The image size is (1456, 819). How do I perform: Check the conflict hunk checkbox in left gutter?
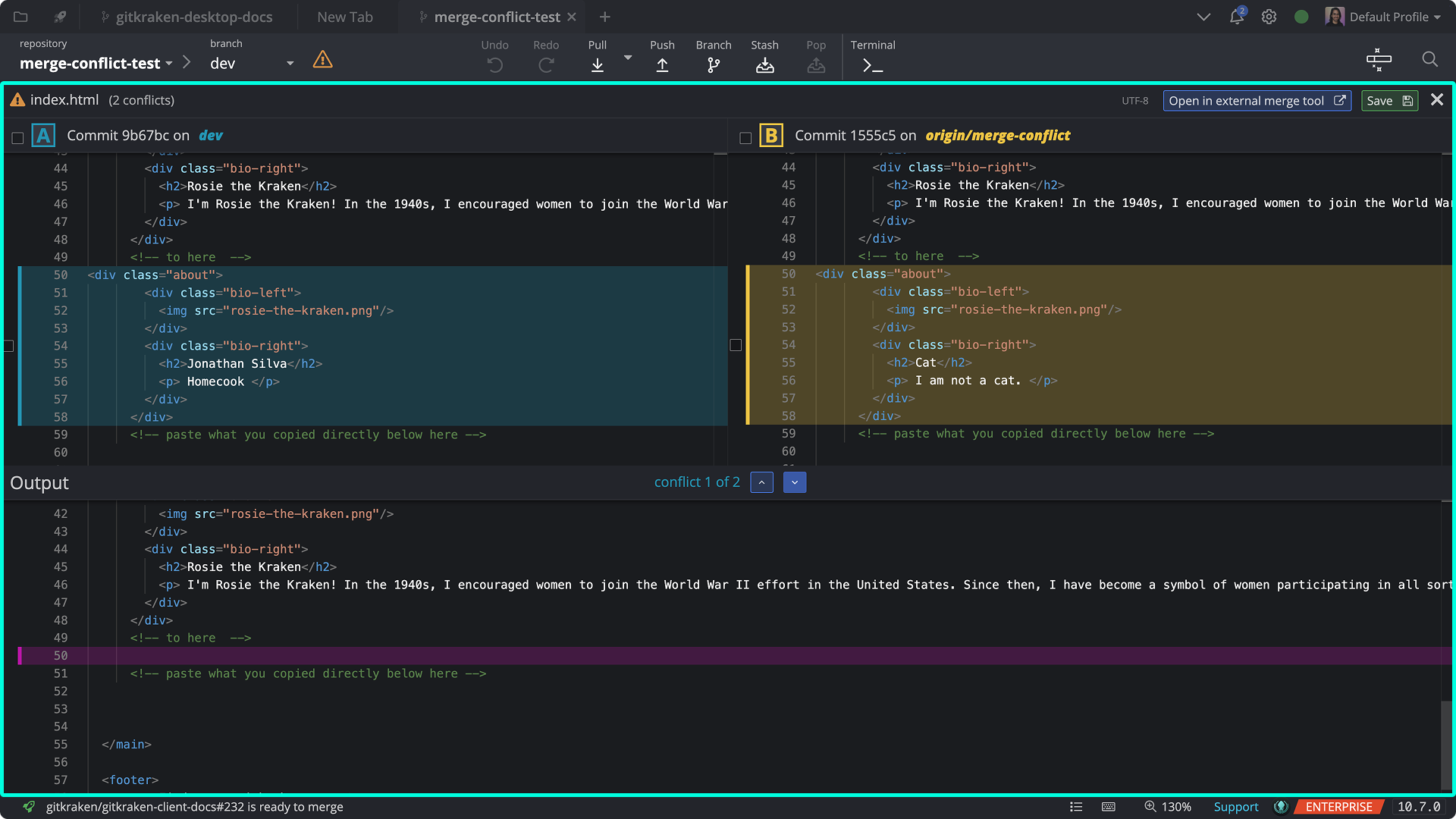pos(9,345)
